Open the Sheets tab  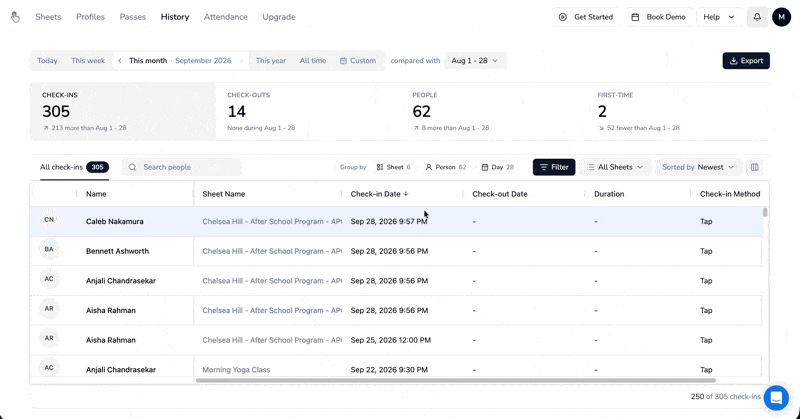pos(48,17)
